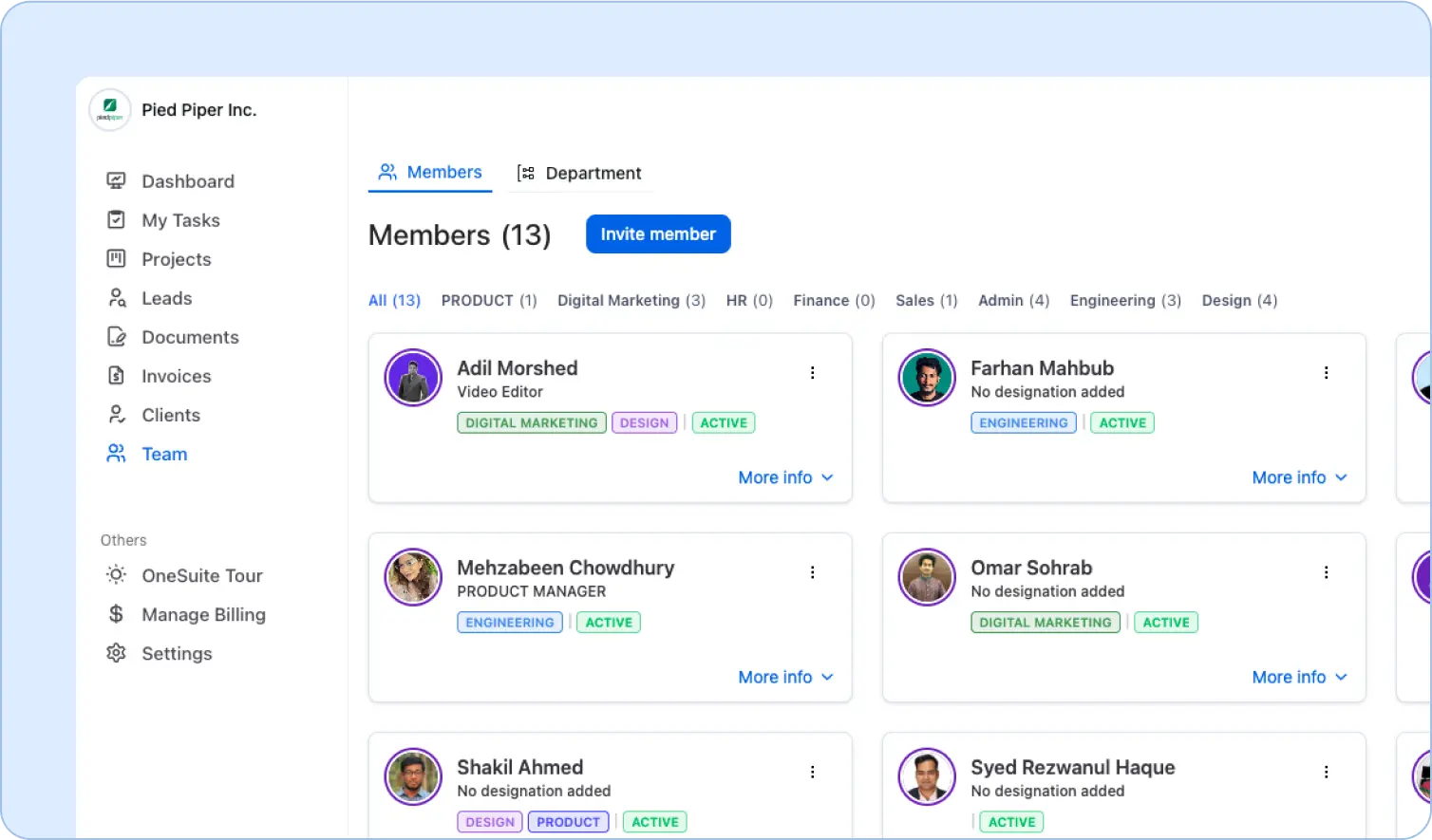Screen dimensions: 1432x840
Task: Go to Documents in the sidebar
Action: click(x=190, y=337)
